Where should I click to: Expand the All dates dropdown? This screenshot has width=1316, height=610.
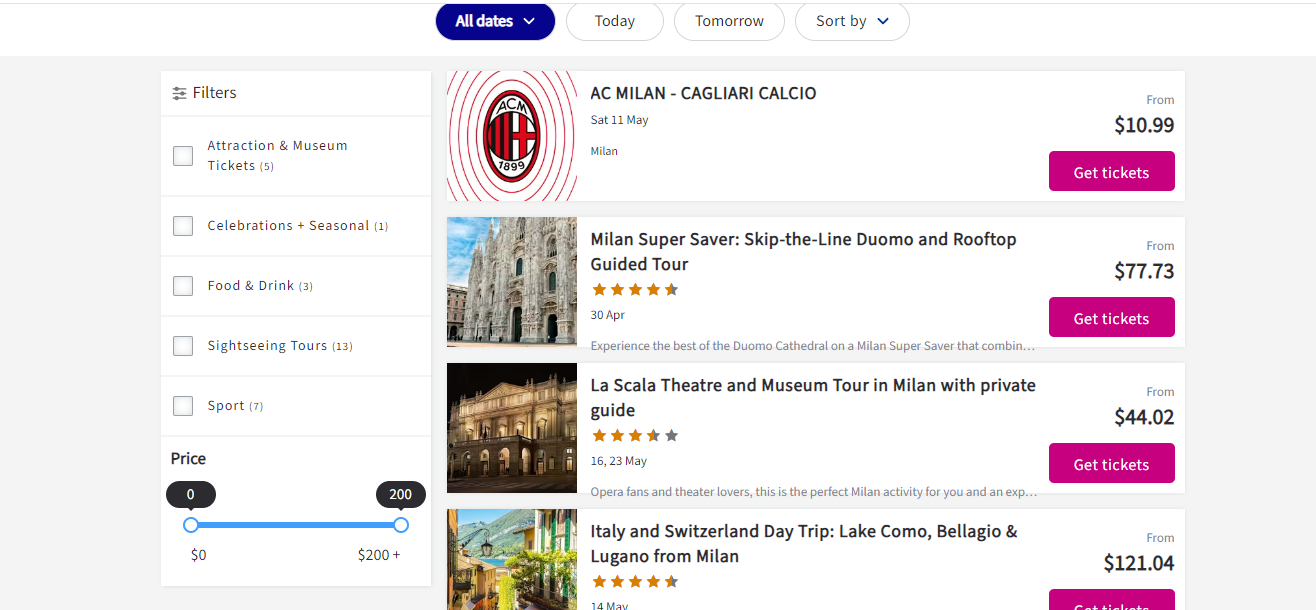(x=495, y=21)
